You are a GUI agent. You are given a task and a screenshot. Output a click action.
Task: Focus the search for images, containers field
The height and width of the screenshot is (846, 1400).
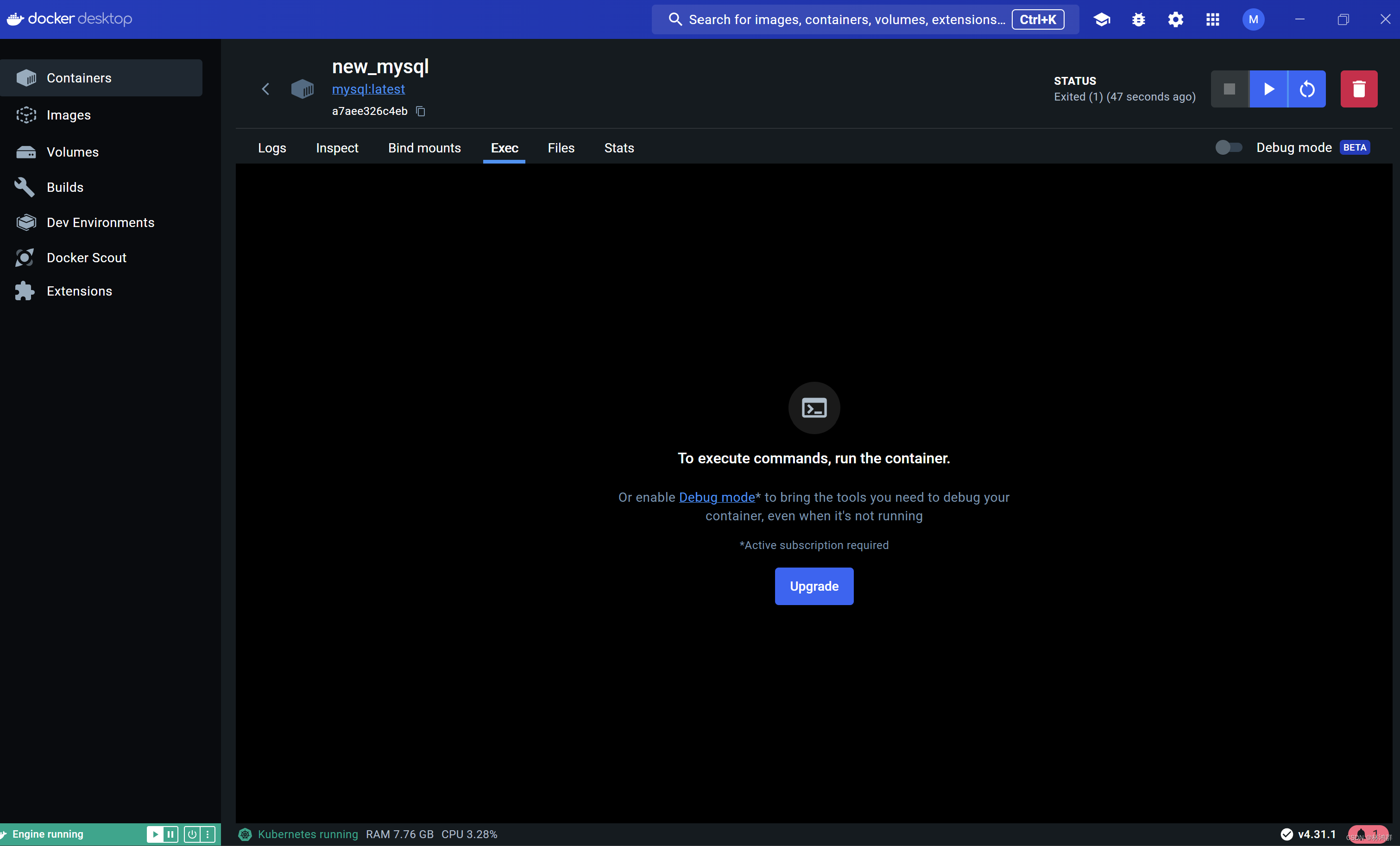(x=865, y=19)
